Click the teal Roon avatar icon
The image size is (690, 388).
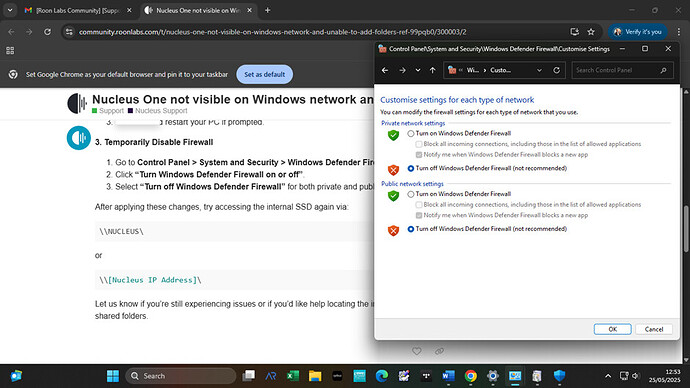pos(79,138)
